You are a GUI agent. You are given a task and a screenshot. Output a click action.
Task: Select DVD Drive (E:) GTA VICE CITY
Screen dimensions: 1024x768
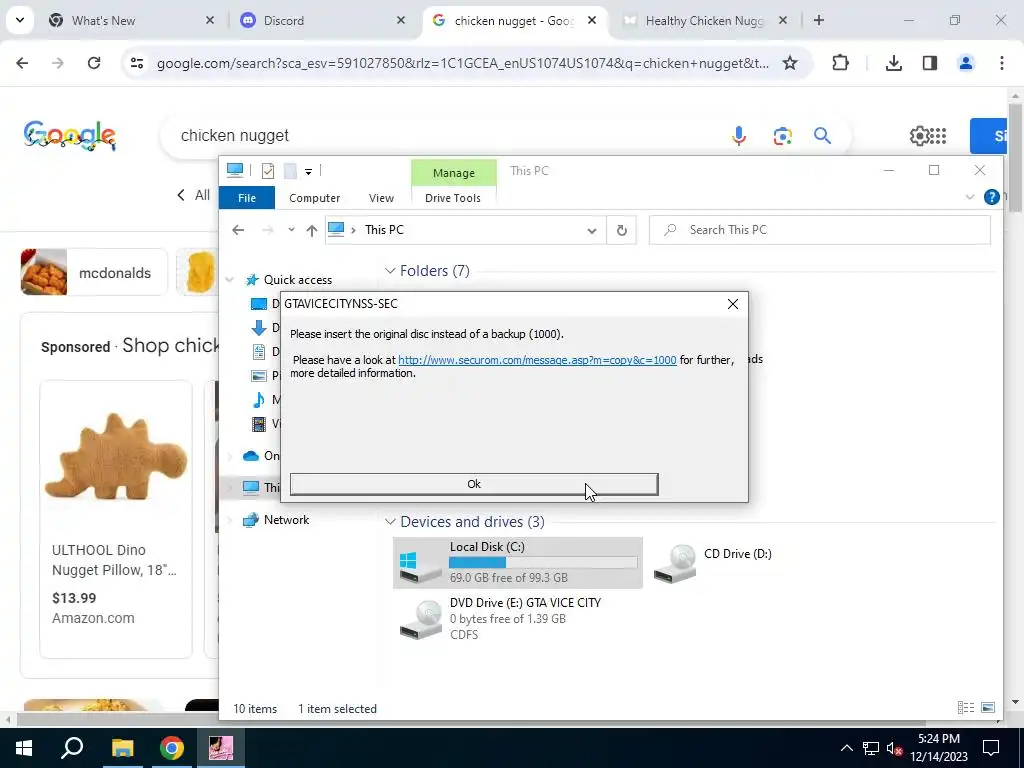point(500,618)
